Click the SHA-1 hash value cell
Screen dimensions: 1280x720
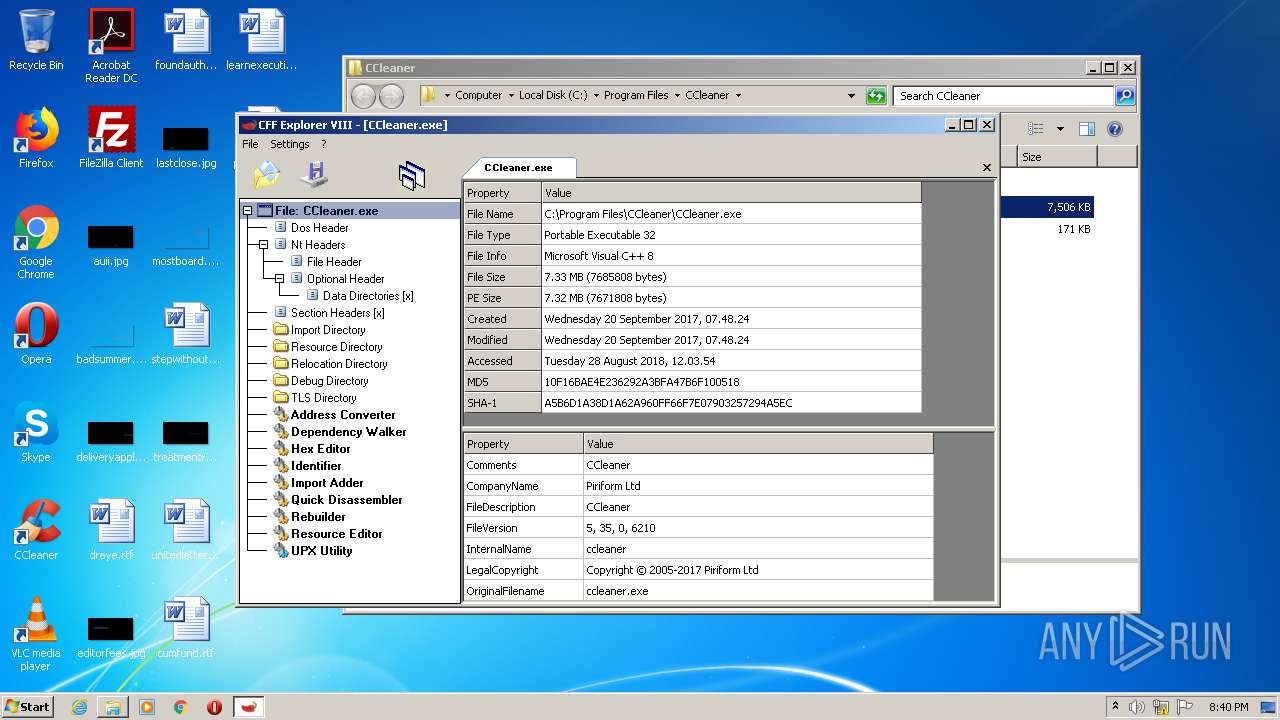click(x=731, y=403)
